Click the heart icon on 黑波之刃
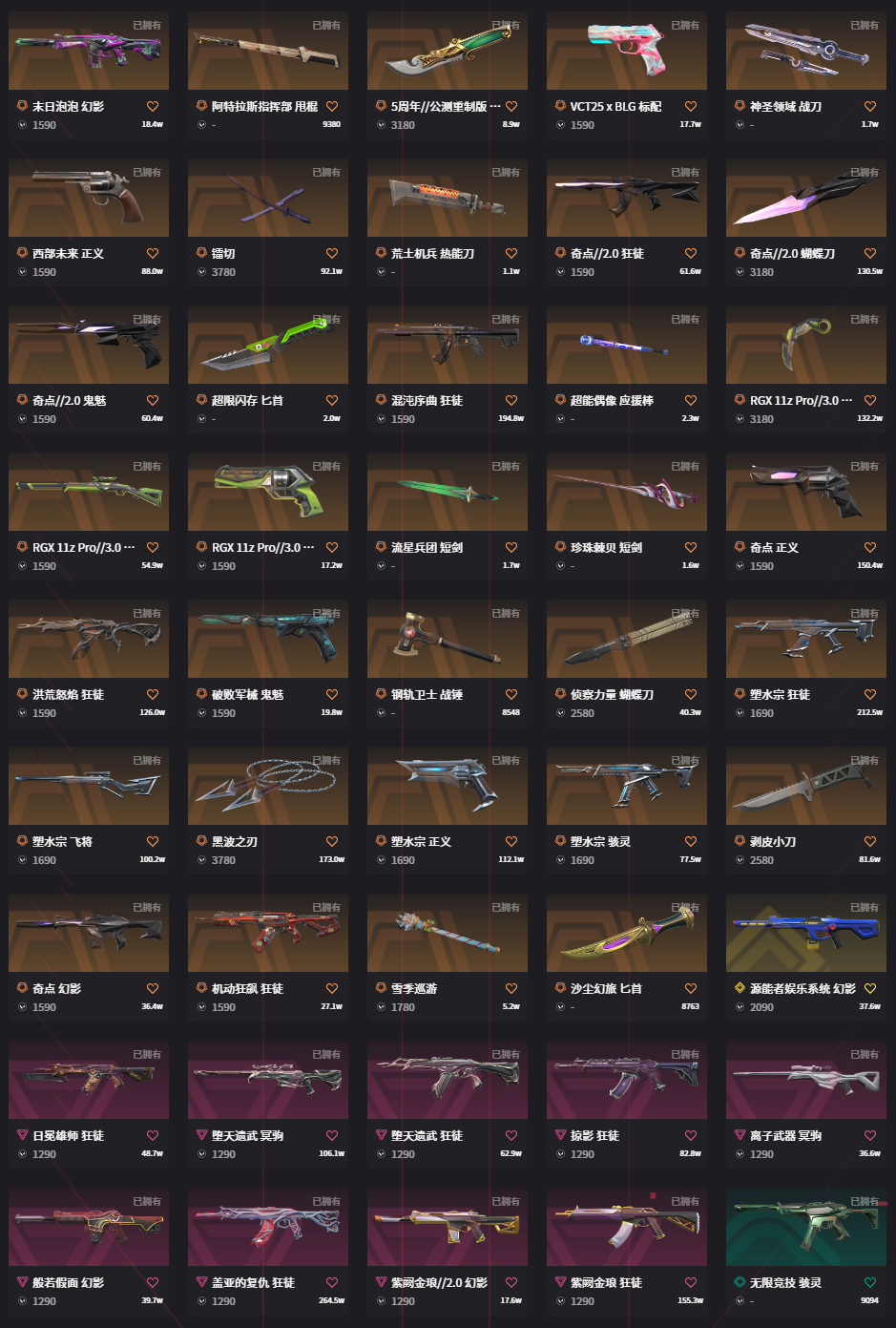 click(332, 842)
